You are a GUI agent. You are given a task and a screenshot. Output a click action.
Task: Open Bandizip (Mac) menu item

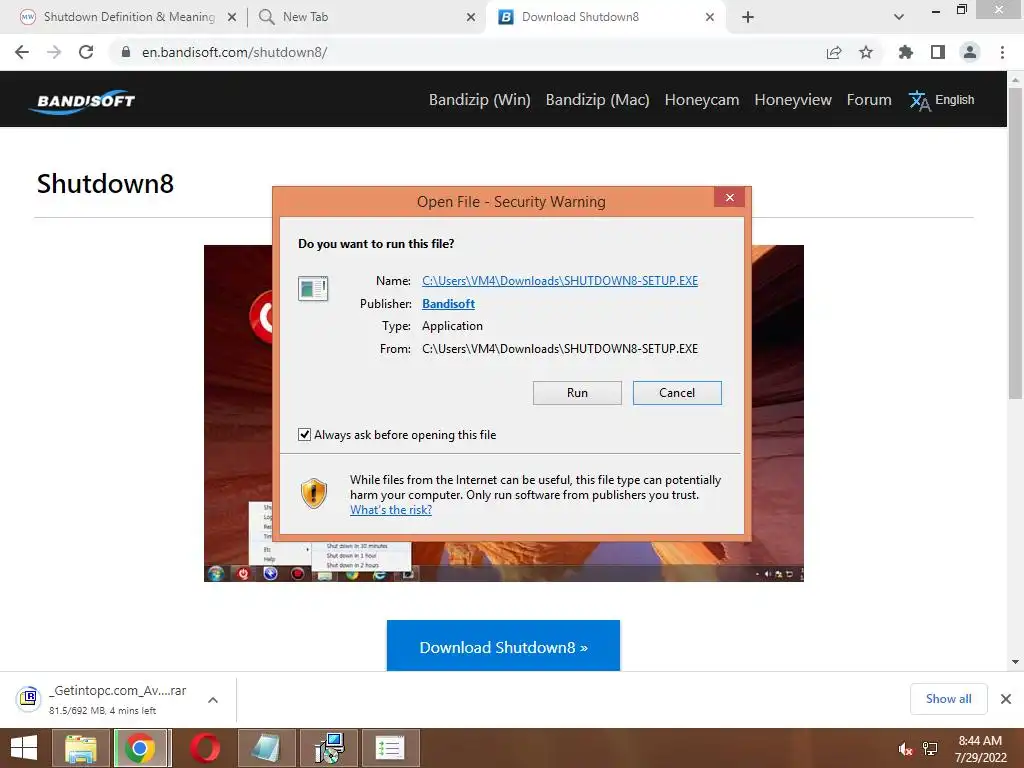click(598, 100)
